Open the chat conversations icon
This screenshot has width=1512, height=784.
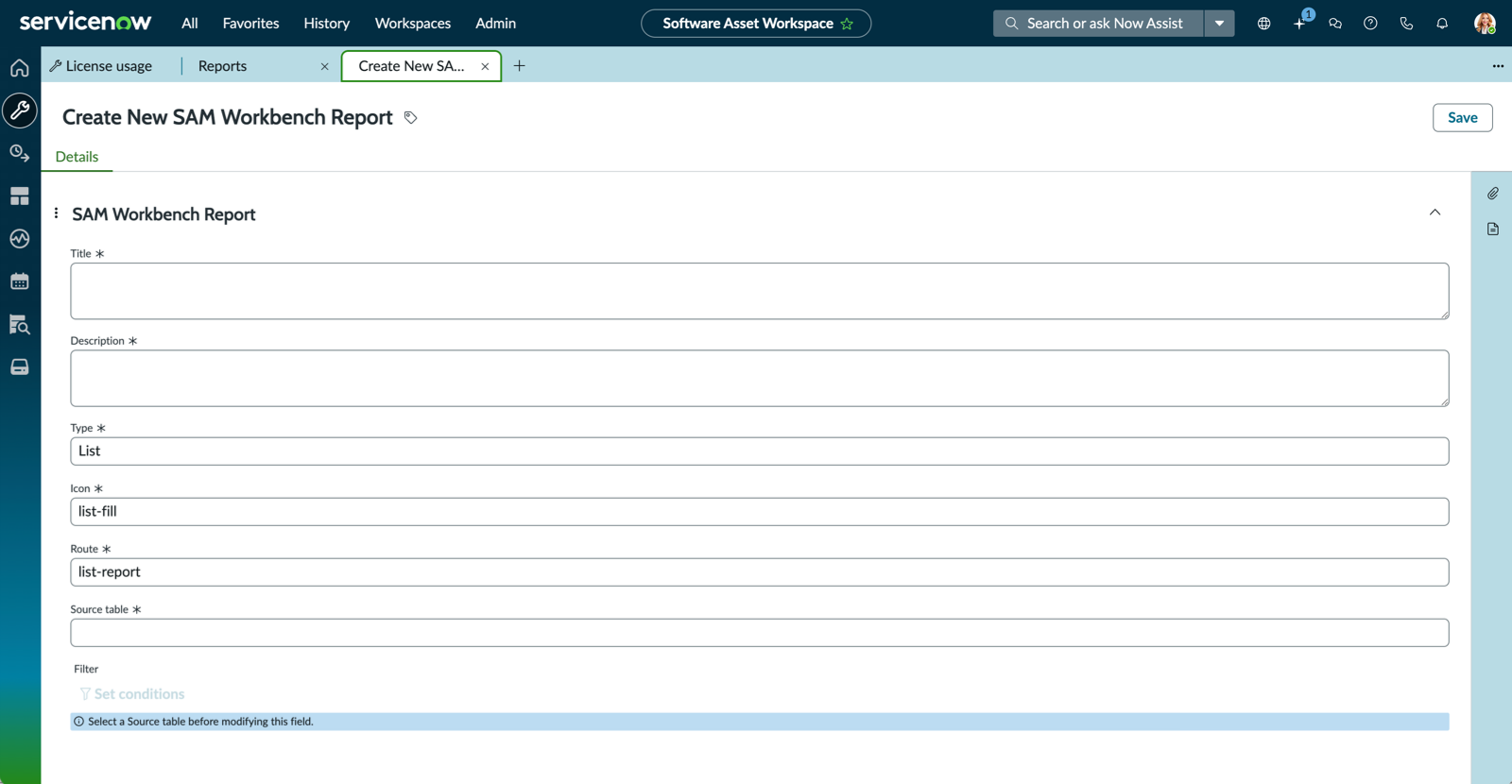point(1335,24)
